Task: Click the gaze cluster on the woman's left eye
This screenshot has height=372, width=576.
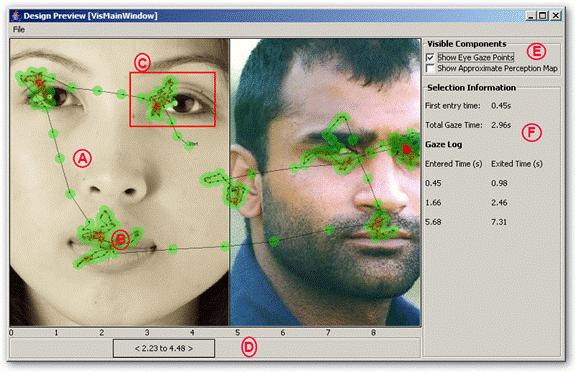Action: click(37, 87)
